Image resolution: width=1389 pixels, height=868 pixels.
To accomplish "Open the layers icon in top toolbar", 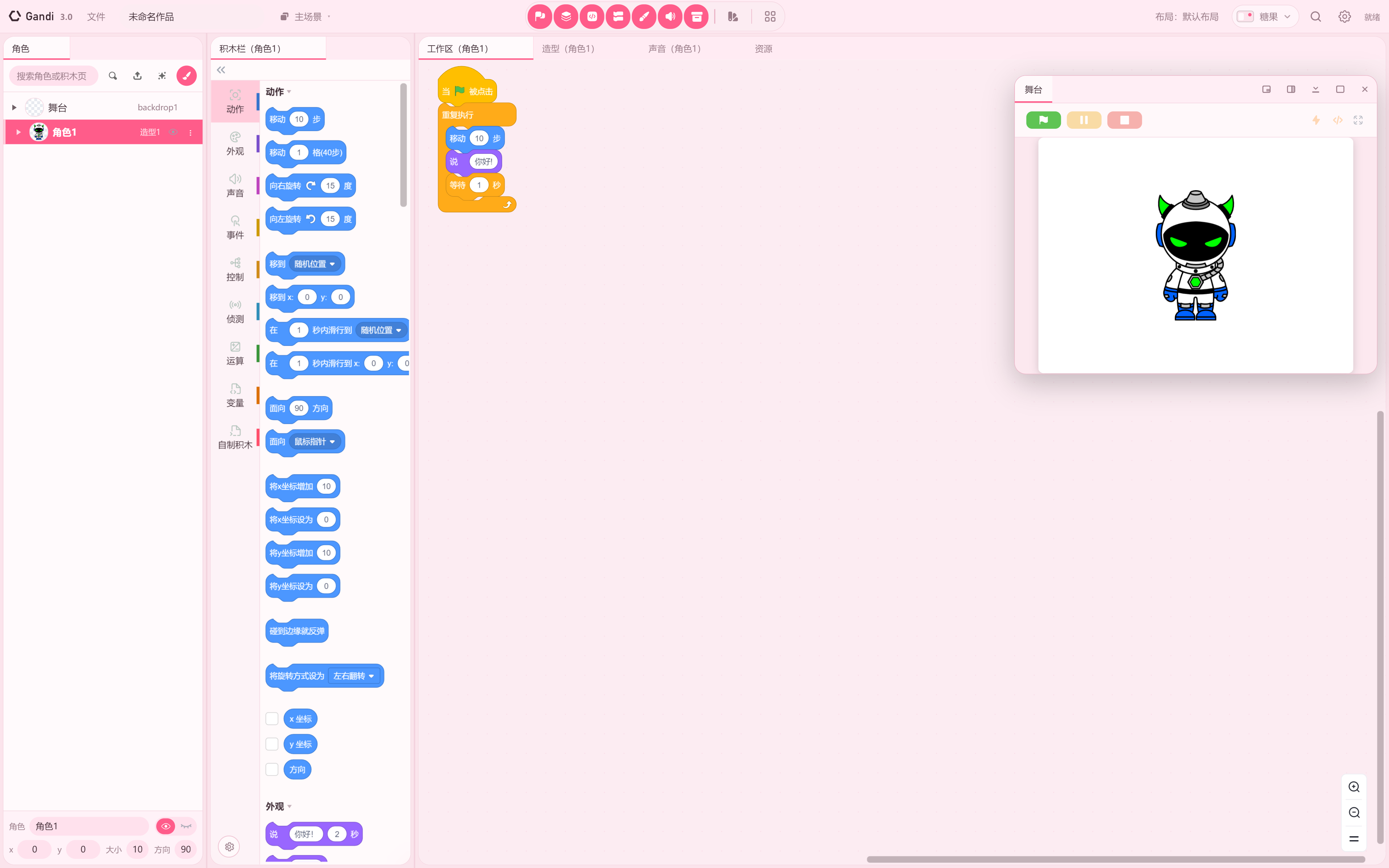I will tap(566, 17).
